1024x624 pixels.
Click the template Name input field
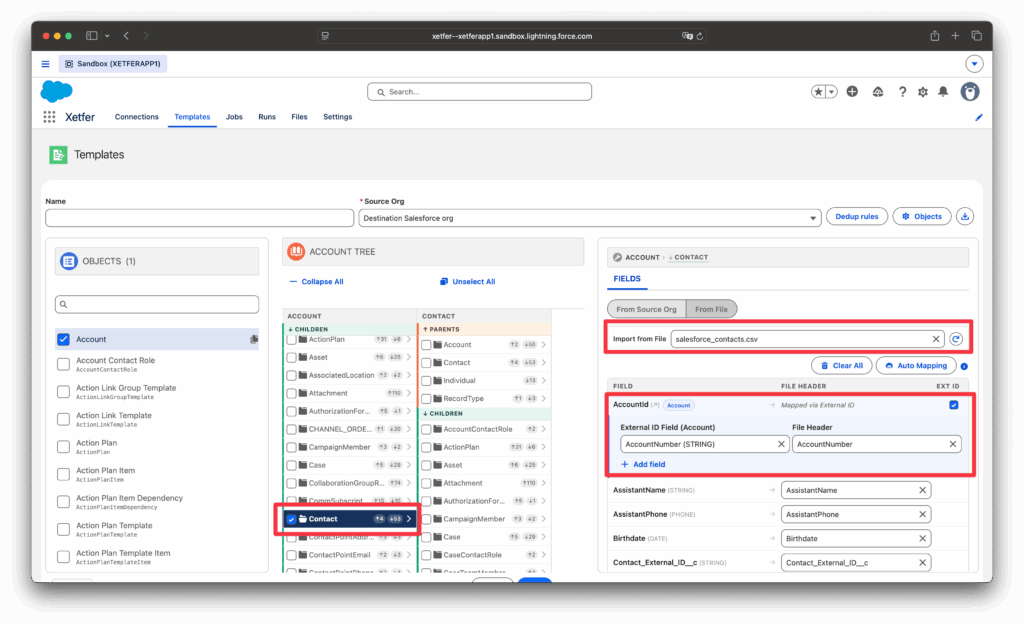pyautogui.click(x=200, y=218)
